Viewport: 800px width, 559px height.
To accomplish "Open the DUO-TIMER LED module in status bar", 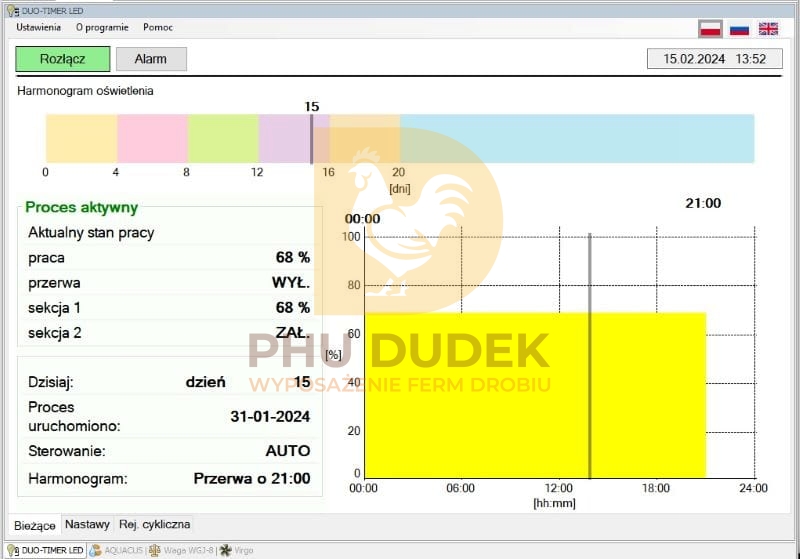I will pos(45,550).
